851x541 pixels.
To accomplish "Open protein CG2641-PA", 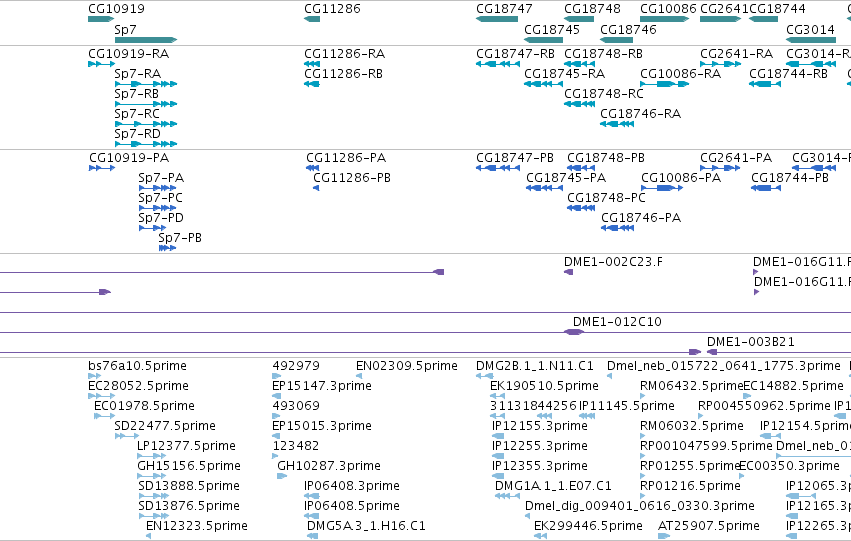I will (736, 158).
